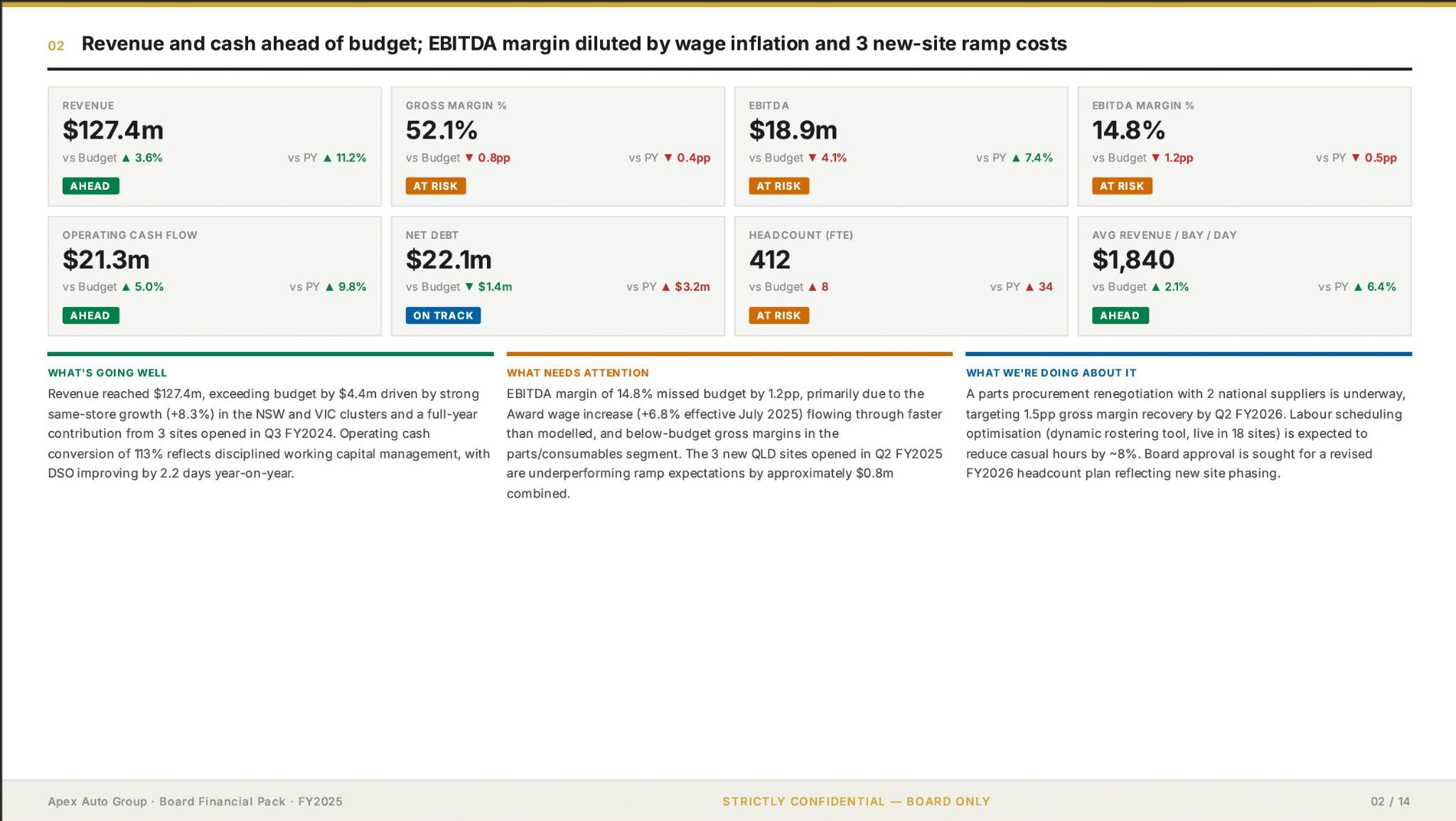Click the red down arrow beside Gross Margin 0.8pp
Screen dimensions: 1456x821
pyautogui.click(x=469, y=158)
